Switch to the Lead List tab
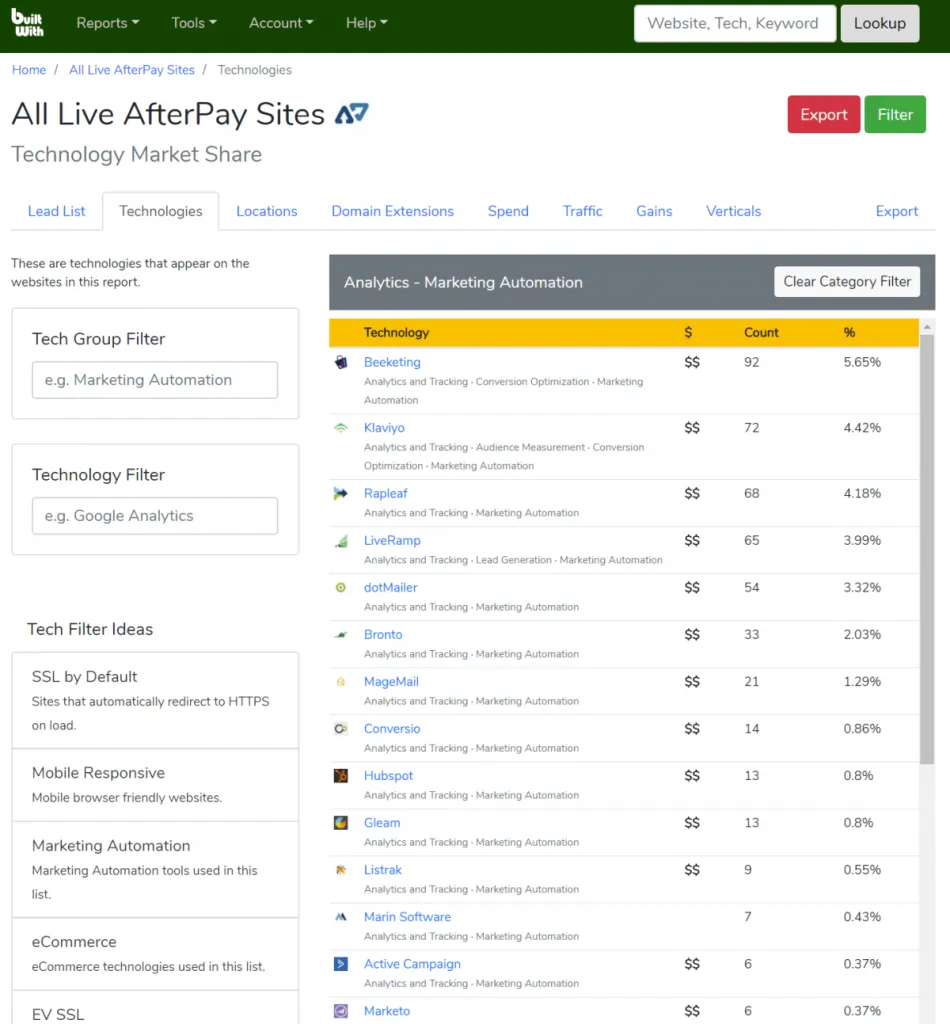 click(x=57, y=211)
